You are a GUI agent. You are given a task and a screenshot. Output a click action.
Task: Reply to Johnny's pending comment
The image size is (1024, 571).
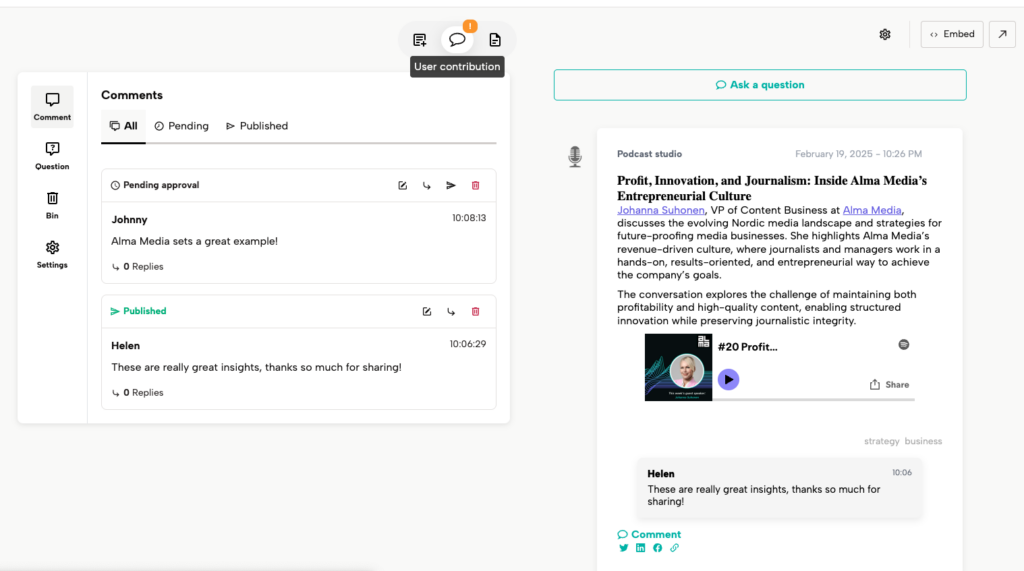426,186
